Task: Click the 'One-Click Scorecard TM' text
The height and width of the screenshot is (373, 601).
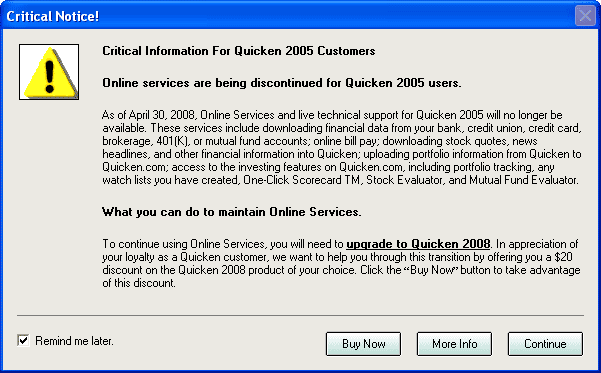Action: [x=302, y=180]
